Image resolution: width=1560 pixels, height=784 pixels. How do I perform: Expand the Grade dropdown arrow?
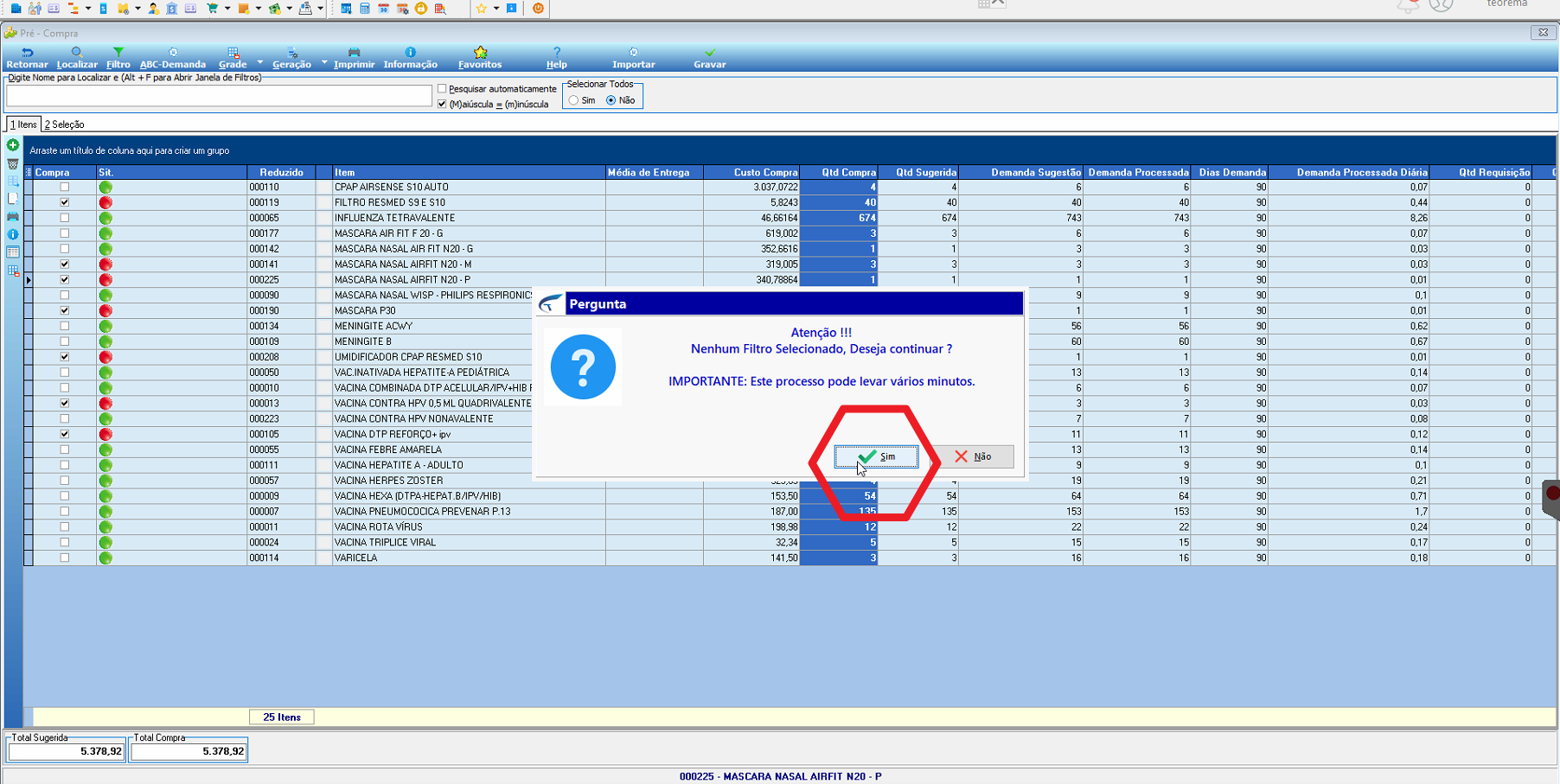[x=259, y=62]
